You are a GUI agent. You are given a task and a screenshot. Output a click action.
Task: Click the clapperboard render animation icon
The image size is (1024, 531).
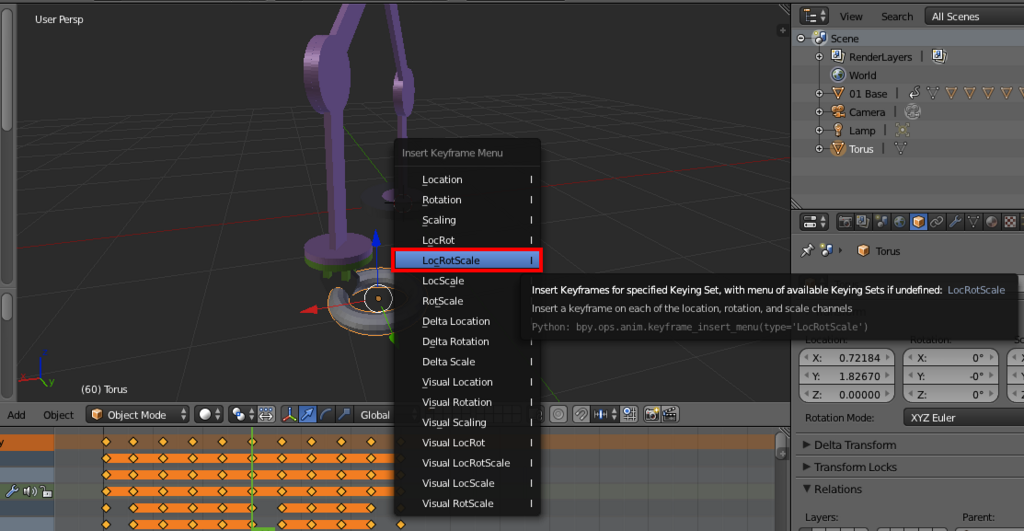(x=670, y=414)
